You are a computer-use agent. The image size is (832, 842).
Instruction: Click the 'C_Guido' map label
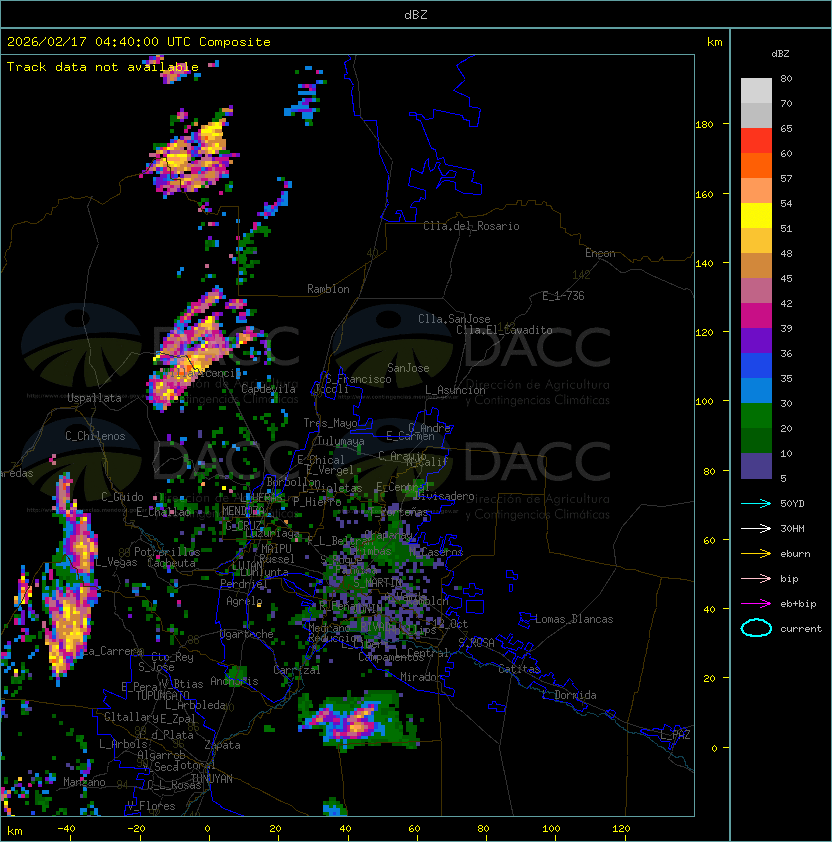122,497
